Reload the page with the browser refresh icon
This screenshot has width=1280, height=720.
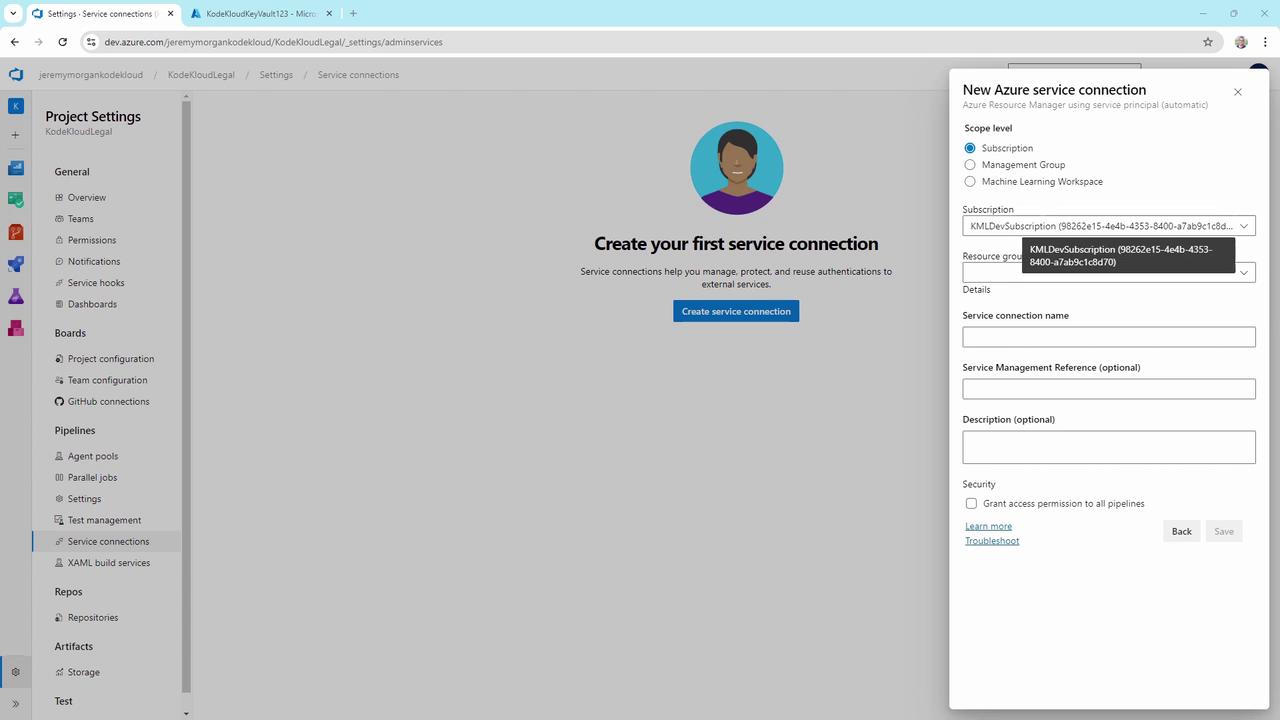click(62, 42)
